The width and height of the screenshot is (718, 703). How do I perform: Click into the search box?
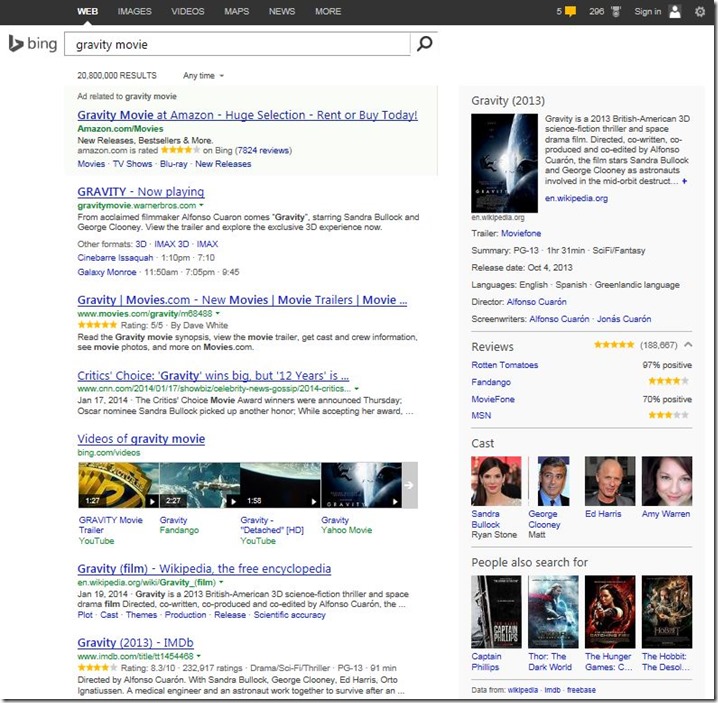coord(237,44)
